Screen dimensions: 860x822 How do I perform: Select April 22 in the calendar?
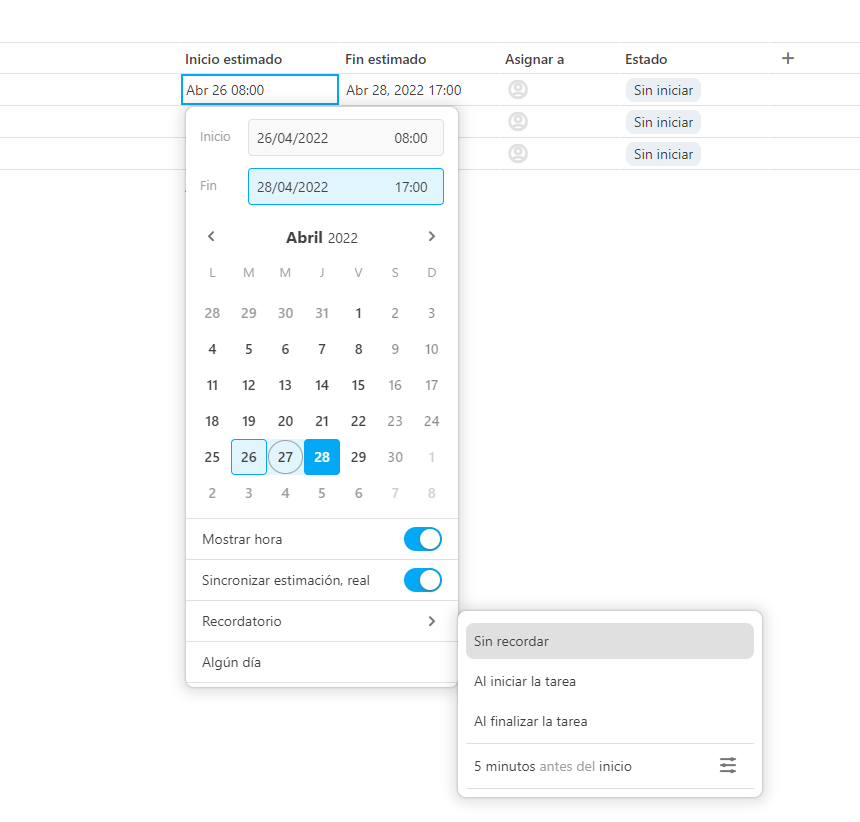pos(358,421)
